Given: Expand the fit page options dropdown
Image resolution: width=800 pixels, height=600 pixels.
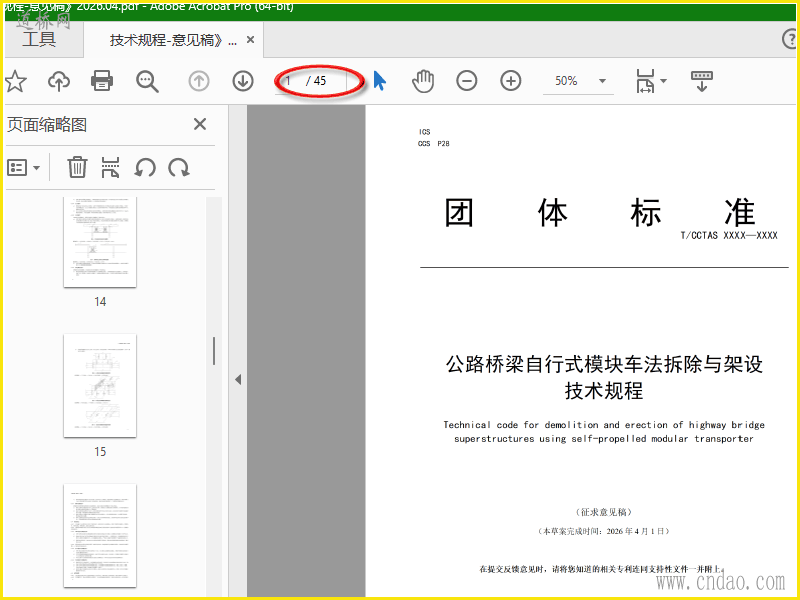Looking at the screenshot, I should [x=663, y=81].
